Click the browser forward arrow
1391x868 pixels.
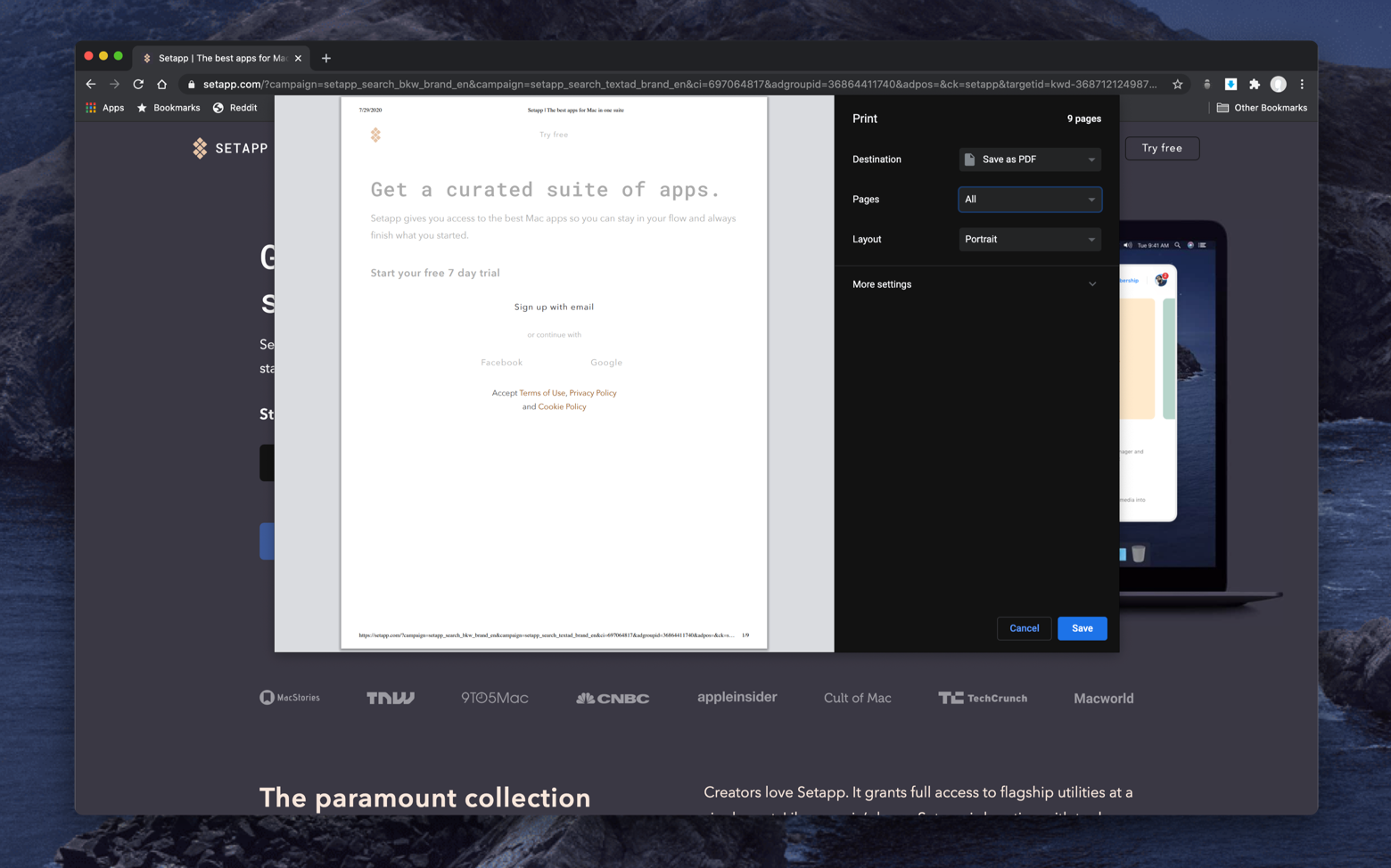click(x=114, y=84)
